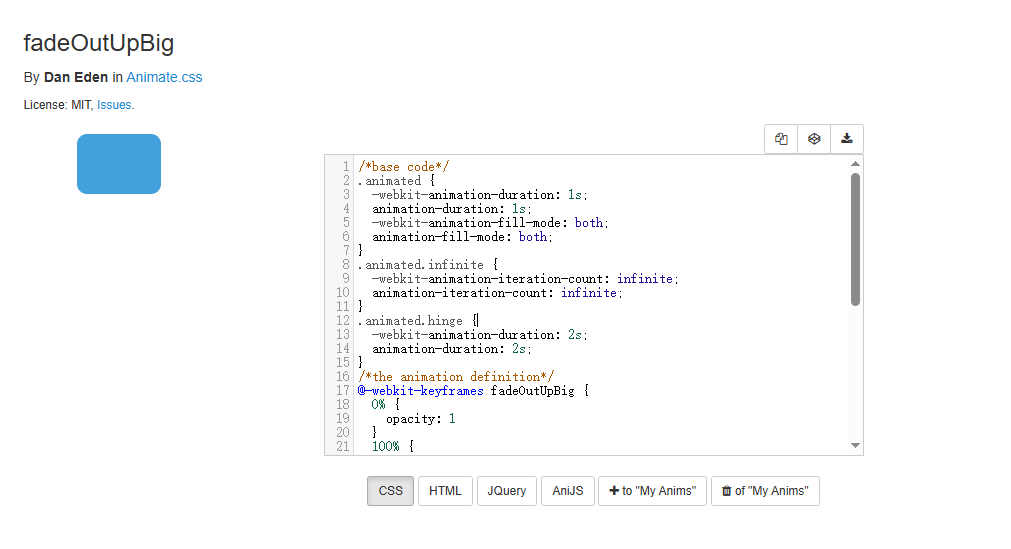Click "animation-fill-mode: both;" on line 6
1011x549 pixels.
pyautogui.click(x=462, y=237)
